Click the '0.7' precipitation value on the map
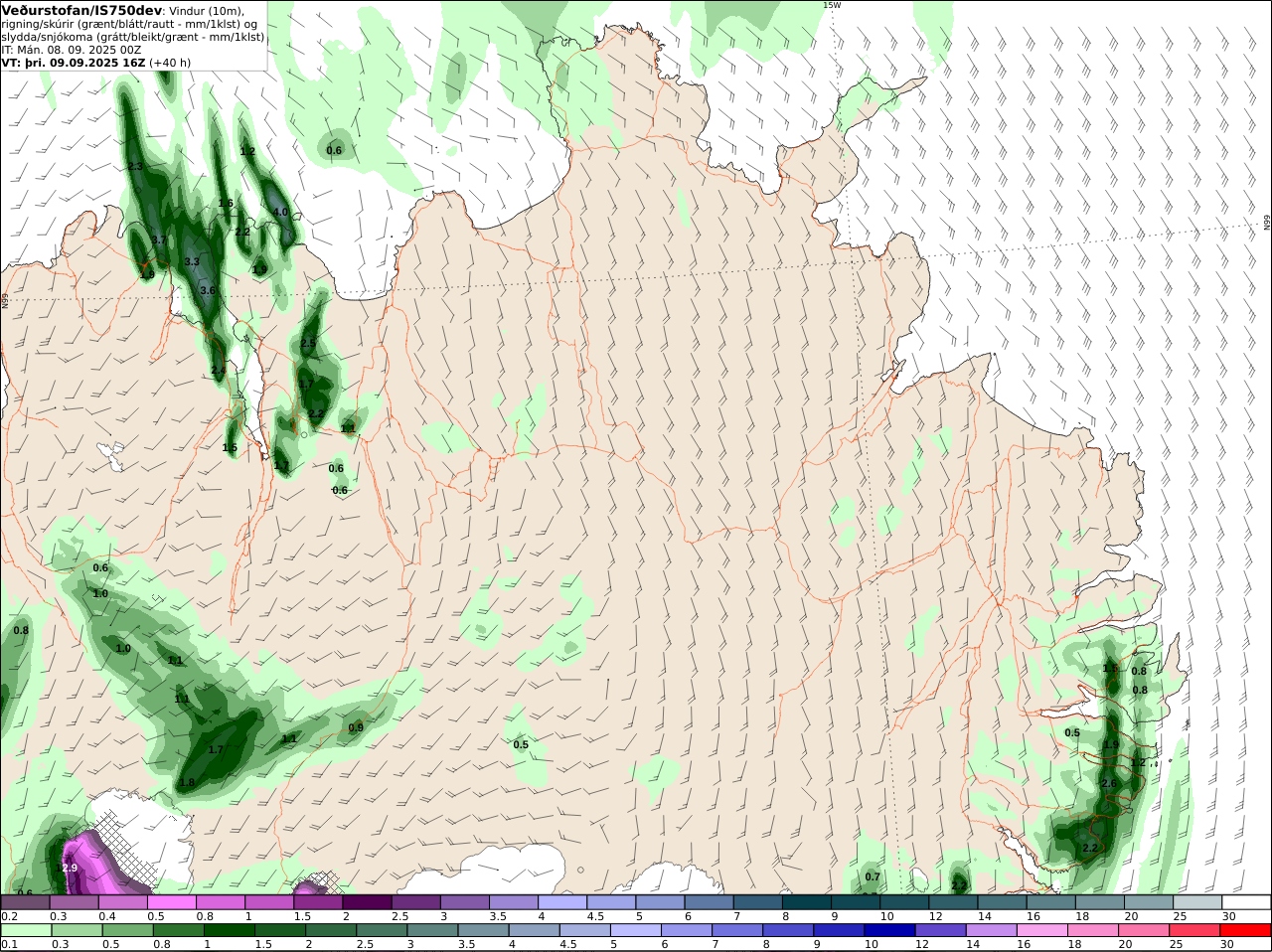The width and height of the screenshot is (1272, 952). pyautogui.click(x=873, y=876)
